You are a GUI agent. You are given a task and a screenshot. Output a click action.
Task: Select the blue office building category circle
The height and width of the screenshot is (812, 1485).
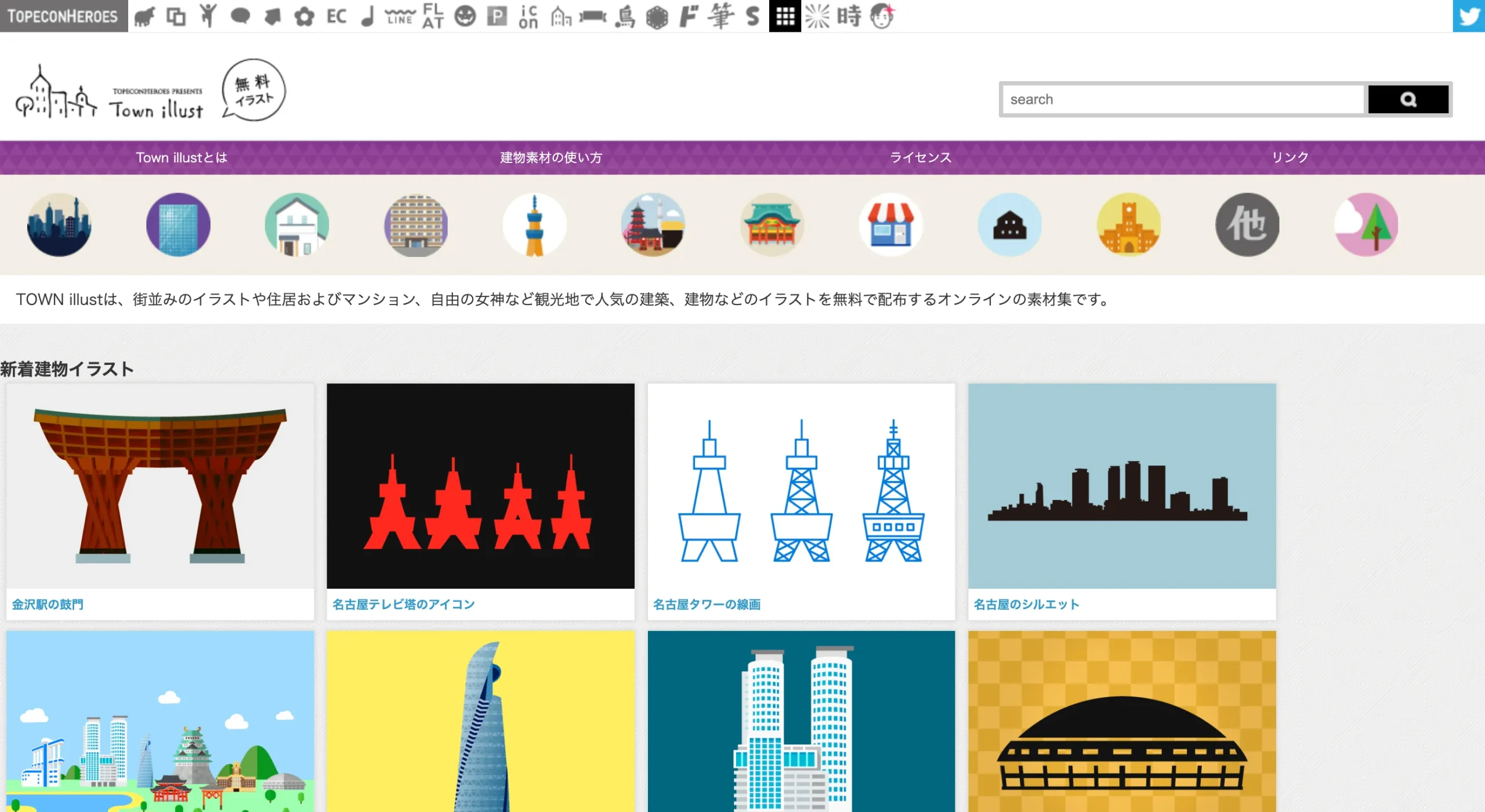point(178,224)
